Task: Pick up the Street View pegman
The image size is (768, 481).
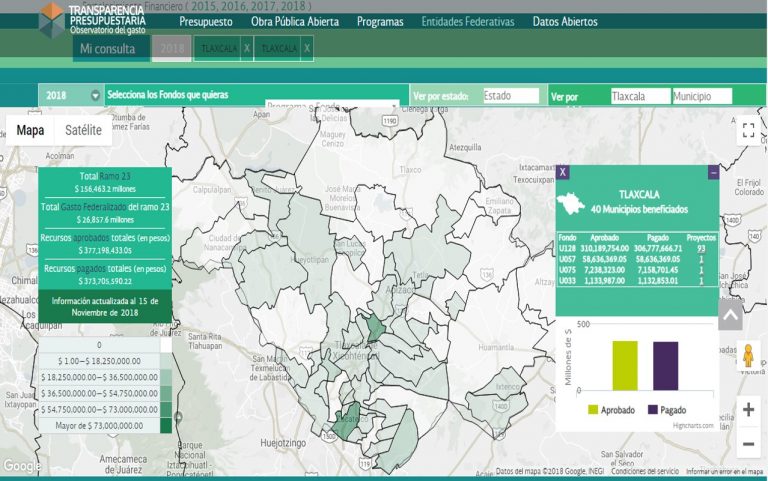Action: click(748, 356)
